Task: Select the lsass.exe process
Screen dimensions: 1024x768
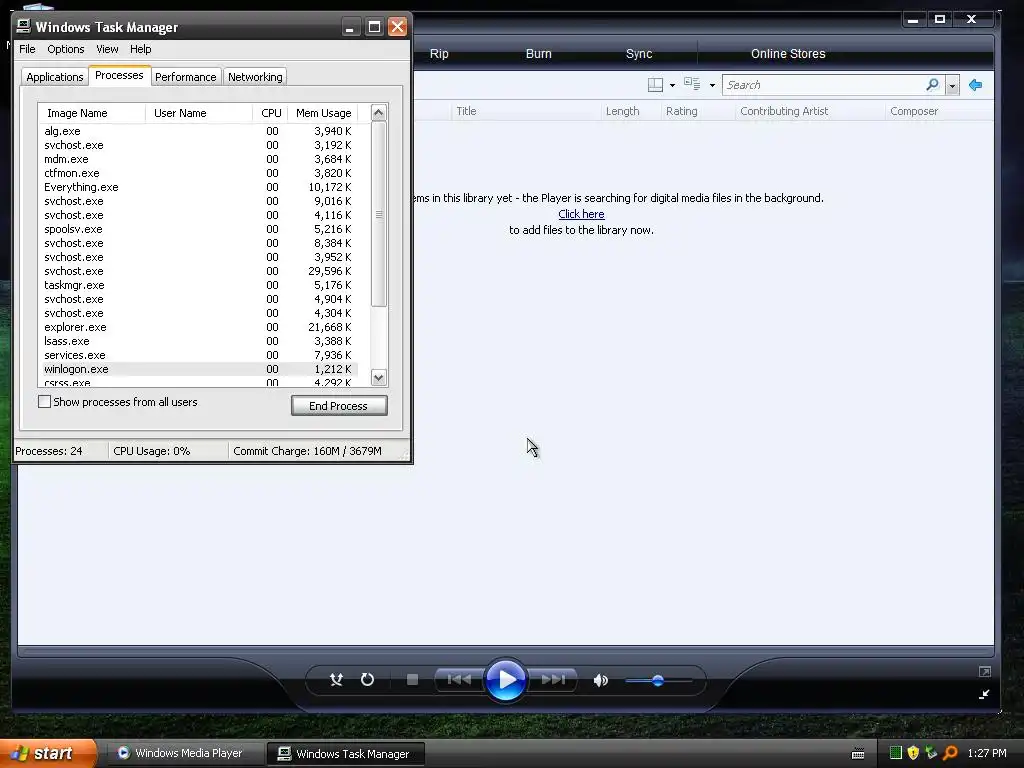Action: pos(198,341)
